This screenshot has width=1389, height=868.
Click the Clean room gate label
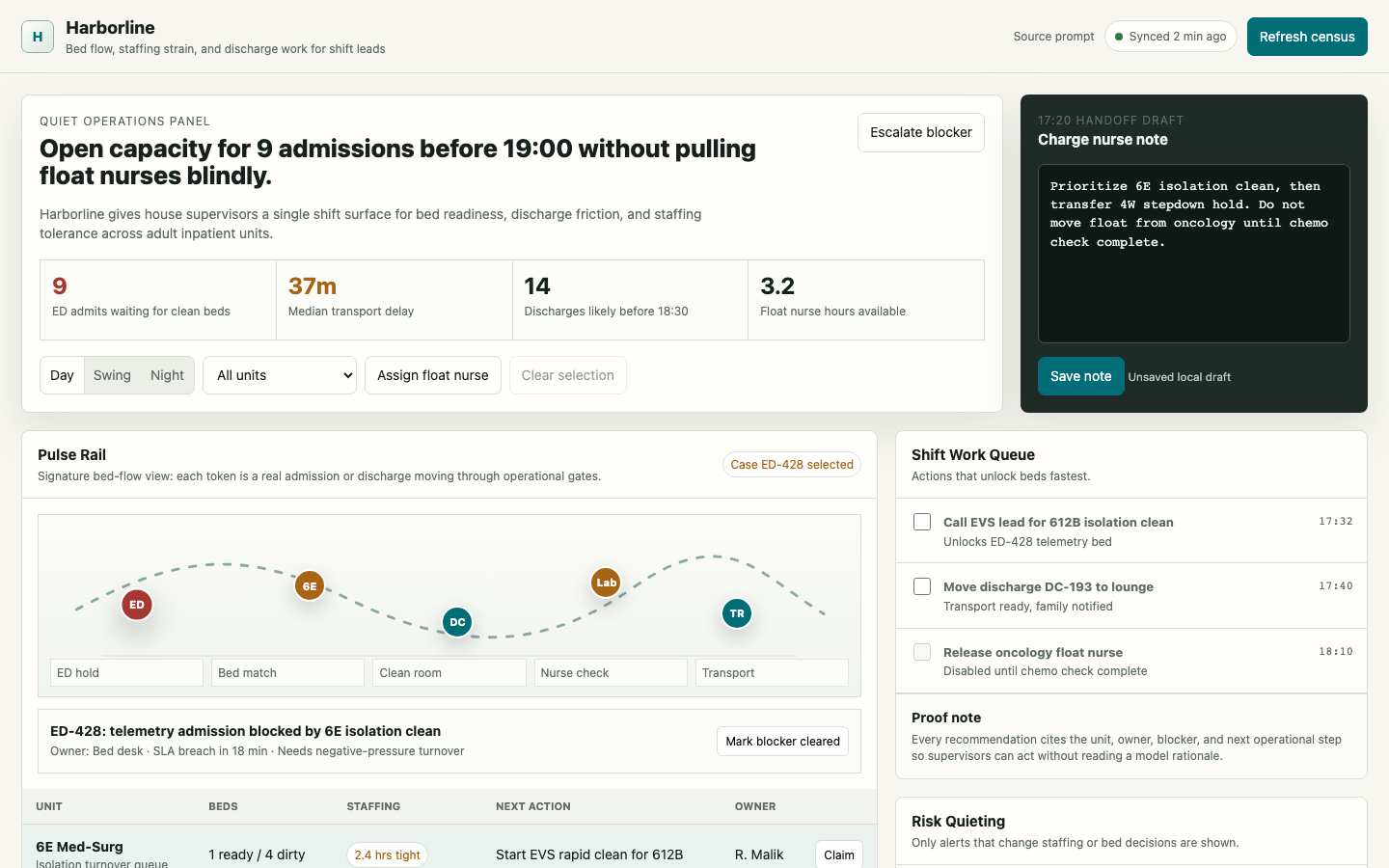click(449, 672)
